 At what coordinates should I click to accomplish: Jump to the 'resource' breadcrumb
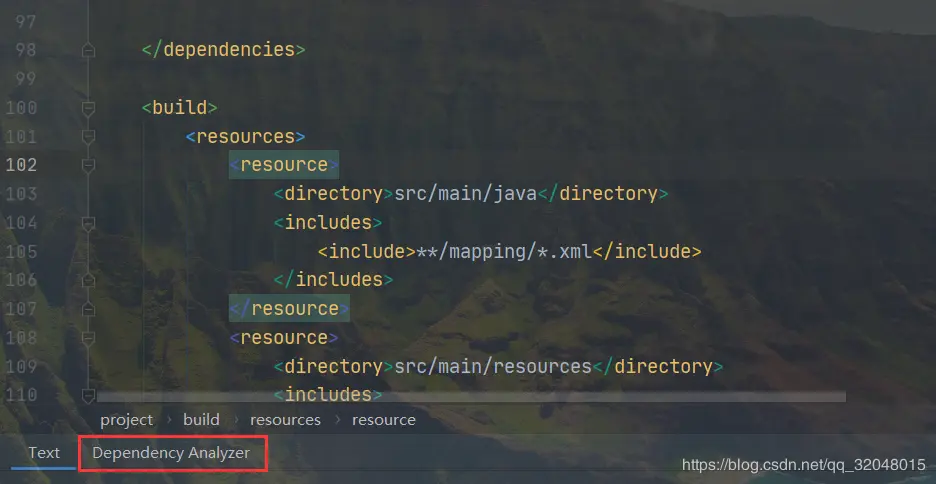click(x=384, y=420)
